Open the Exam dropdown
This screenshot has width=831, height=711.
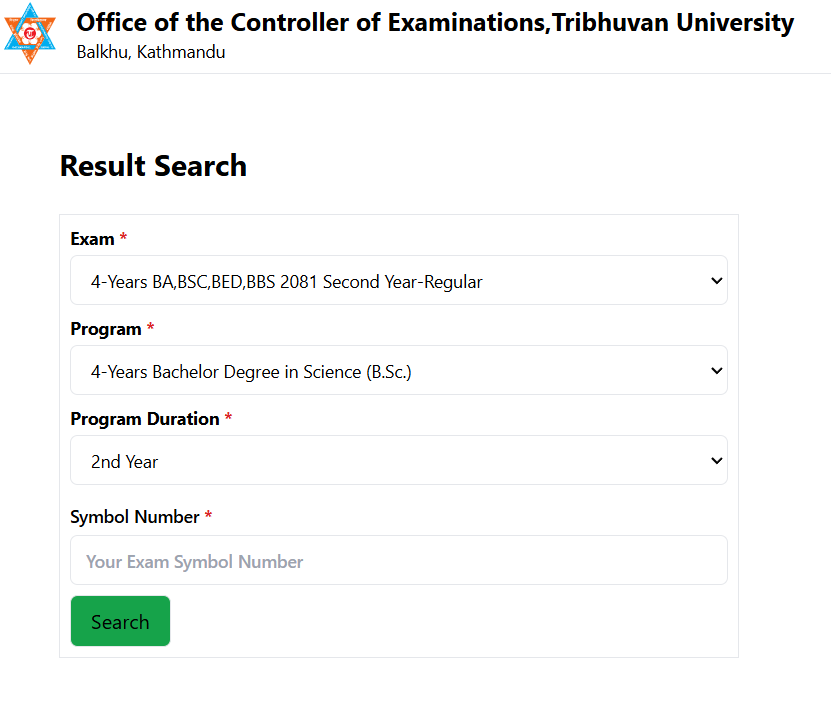[x=399, y=280]
